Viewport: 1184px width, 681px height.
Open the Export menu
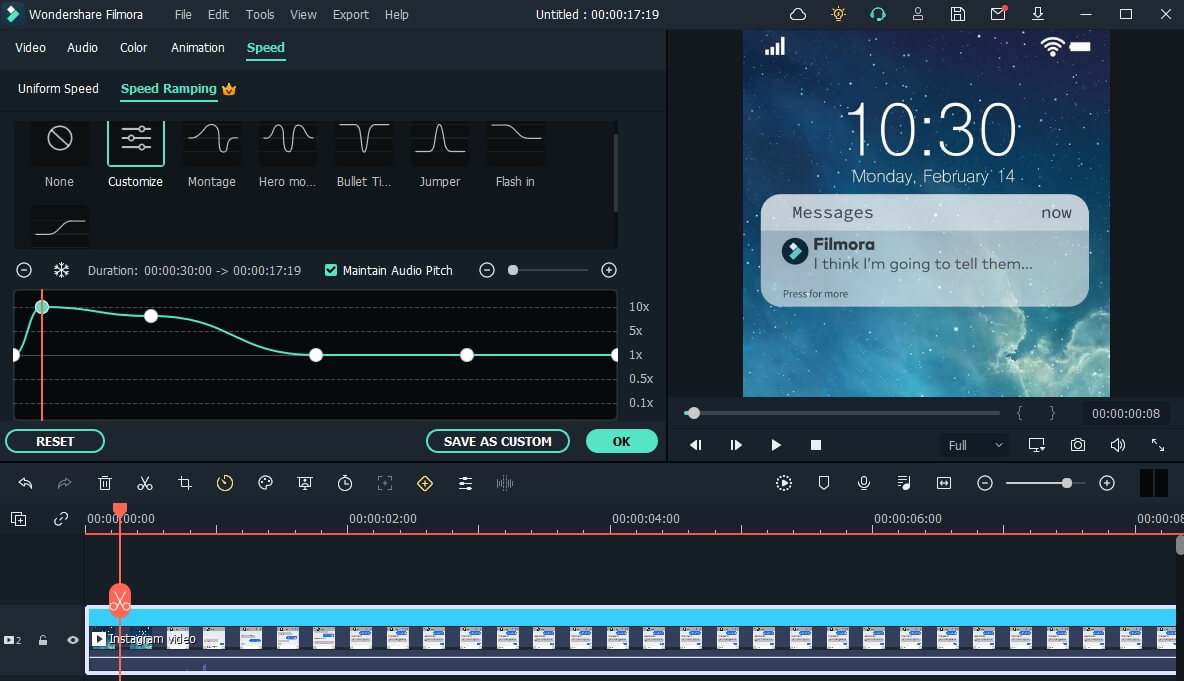coord(351,14)
